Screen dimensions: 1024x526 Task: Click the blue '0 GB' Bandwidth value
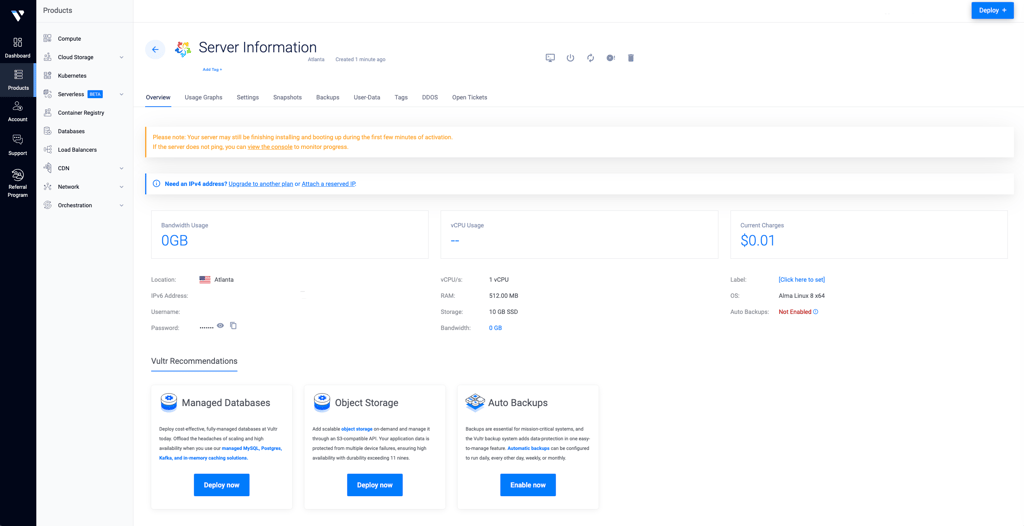click(495, 328)
